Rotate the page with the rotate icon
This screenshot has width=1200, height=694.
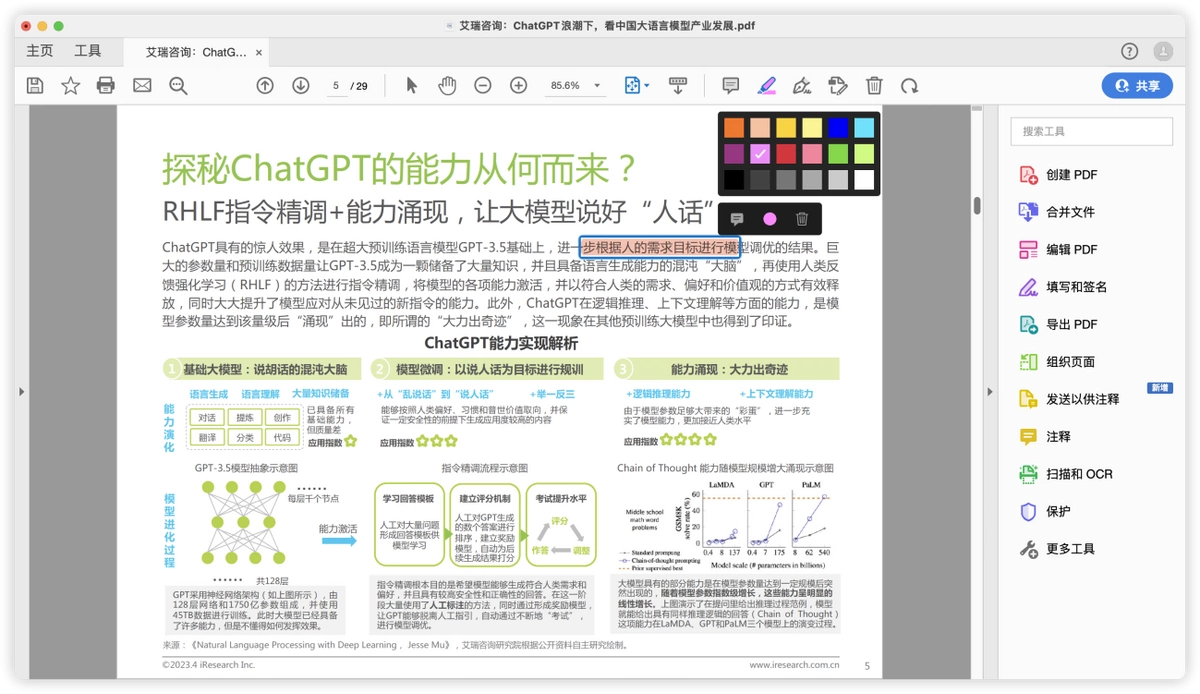(909, 86)
